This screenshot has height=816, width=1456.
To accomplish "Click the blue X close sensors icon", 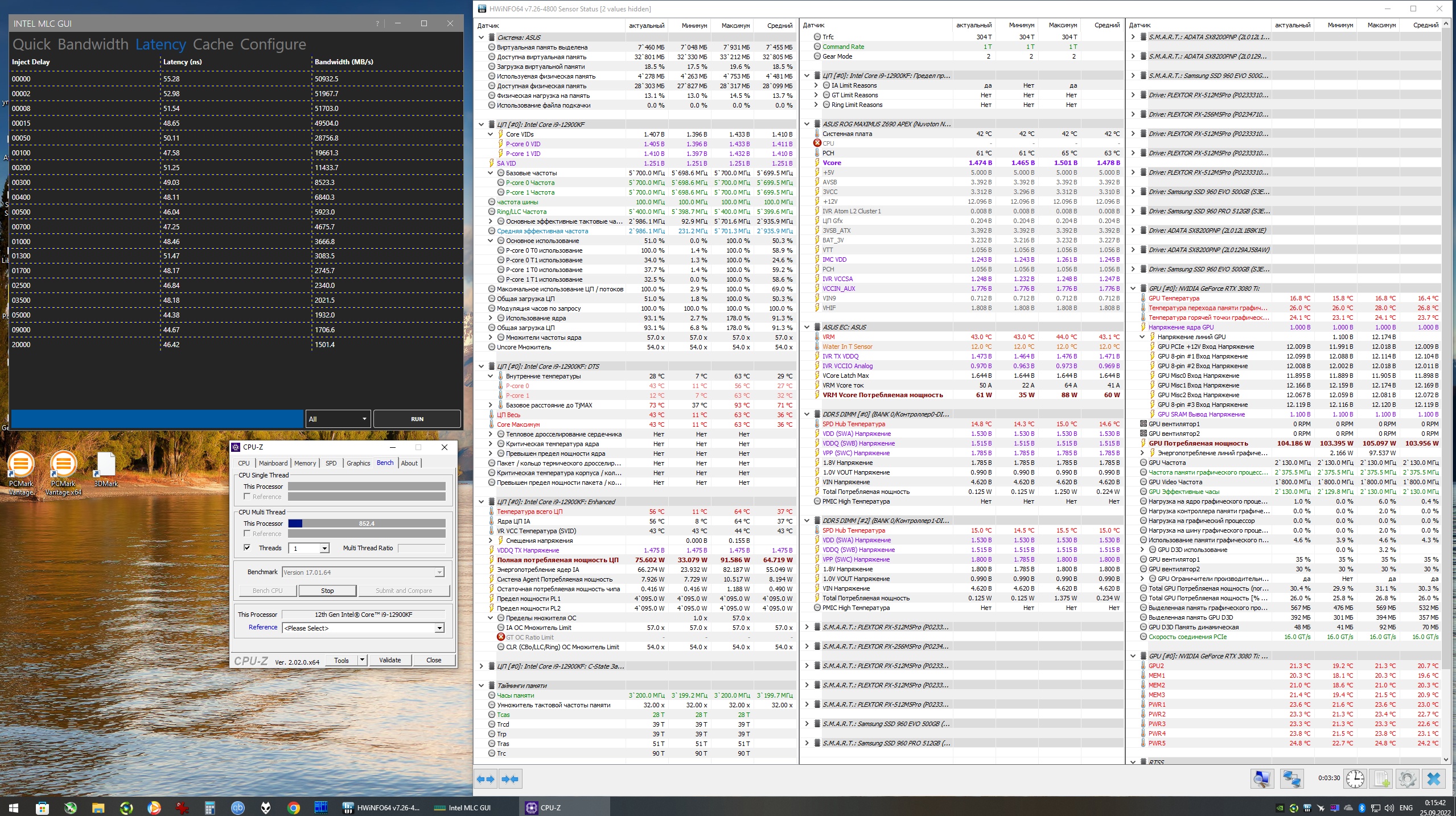I will click(x=1434, y=778).
